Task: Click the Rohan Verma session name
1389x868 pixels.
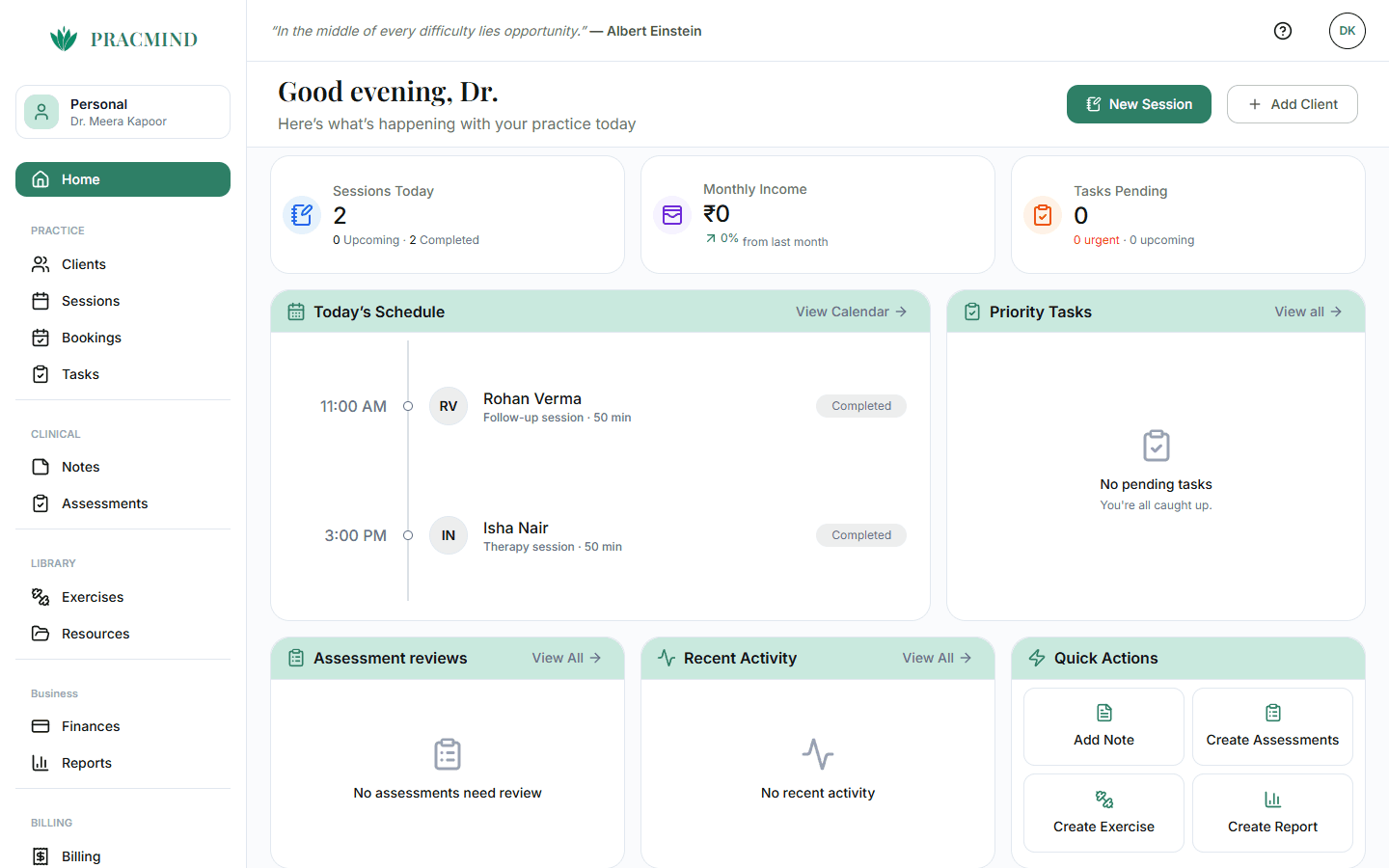Action: (x=532, y=398)
